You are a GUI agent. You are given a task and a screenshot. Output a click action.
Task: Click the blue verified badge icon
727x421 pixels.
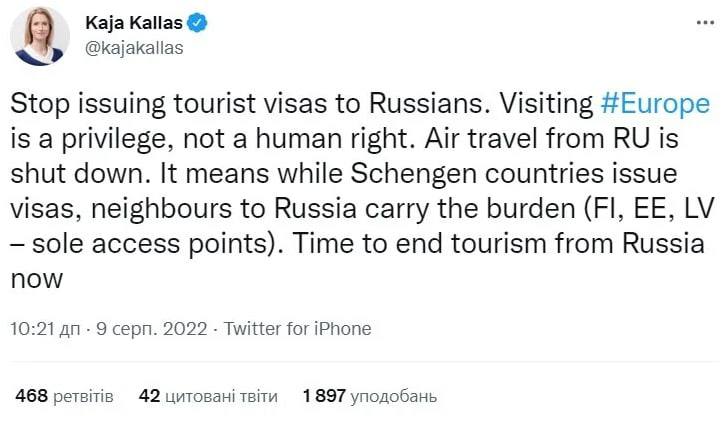(198, 21)
